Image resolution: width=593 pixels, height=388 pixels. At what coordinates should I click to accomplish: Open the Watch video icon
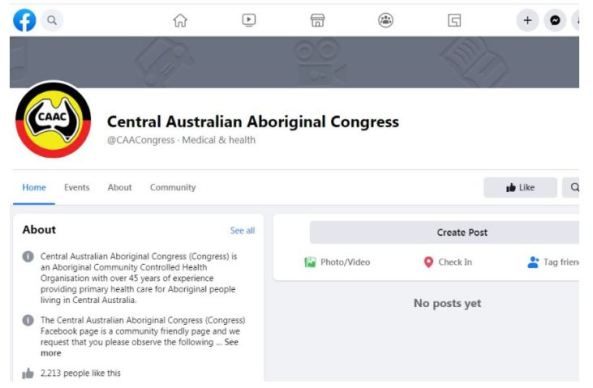249,20
